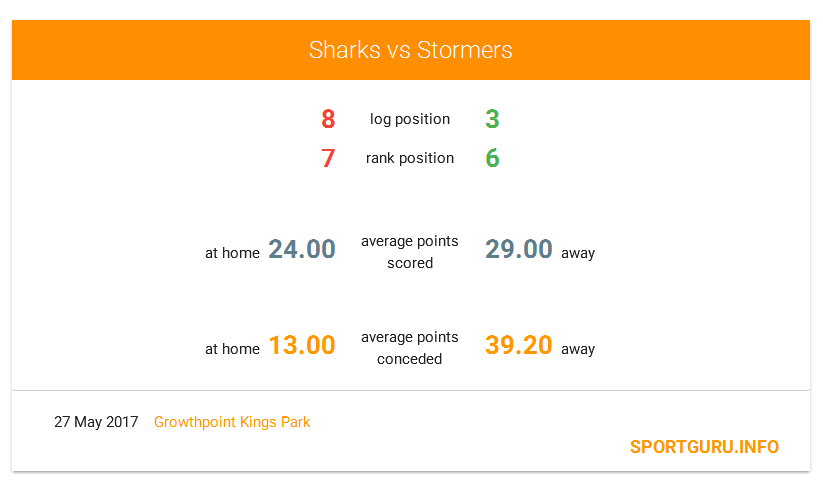Select the 13.00 home points conceded
The image size is (823, 498).
coord(302,345)
